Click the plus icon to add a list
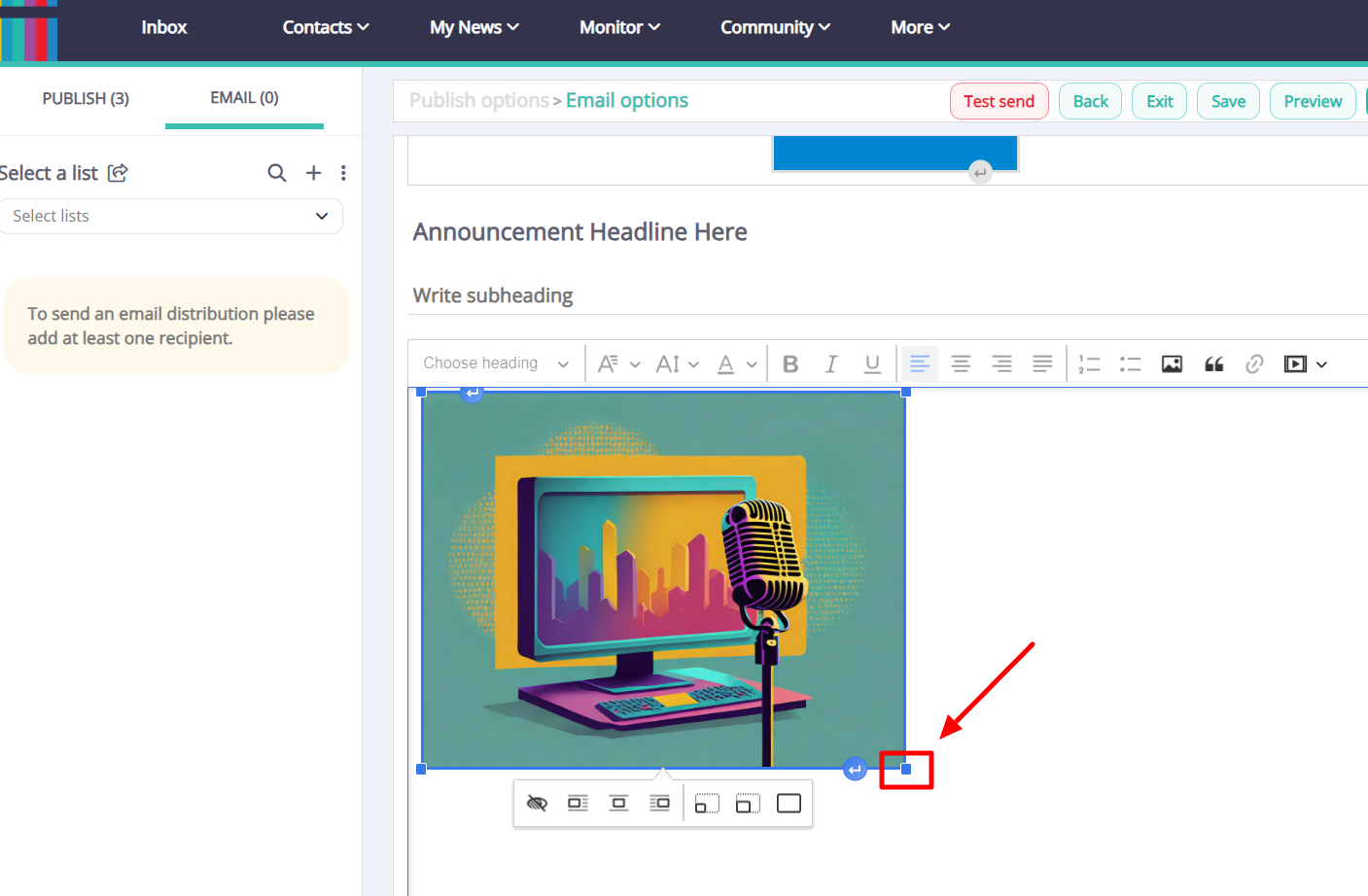 point(313,173)
